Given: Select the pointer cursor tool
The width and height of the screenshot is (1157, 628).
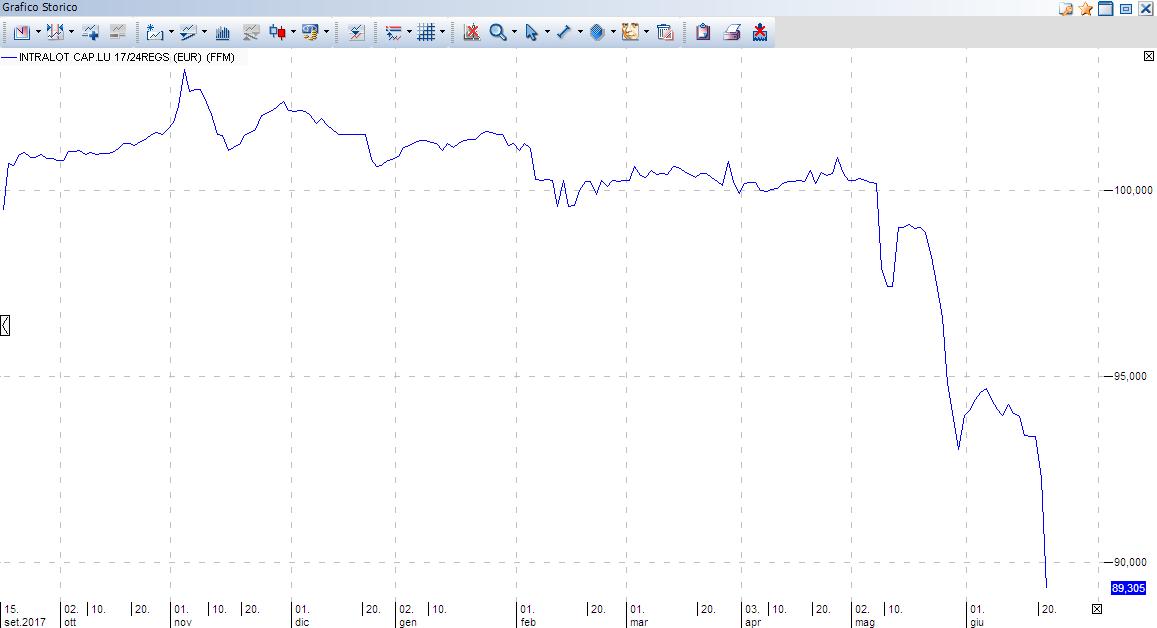Looking at the screenshot, I should pyautogui.click(x=531, y=32).
